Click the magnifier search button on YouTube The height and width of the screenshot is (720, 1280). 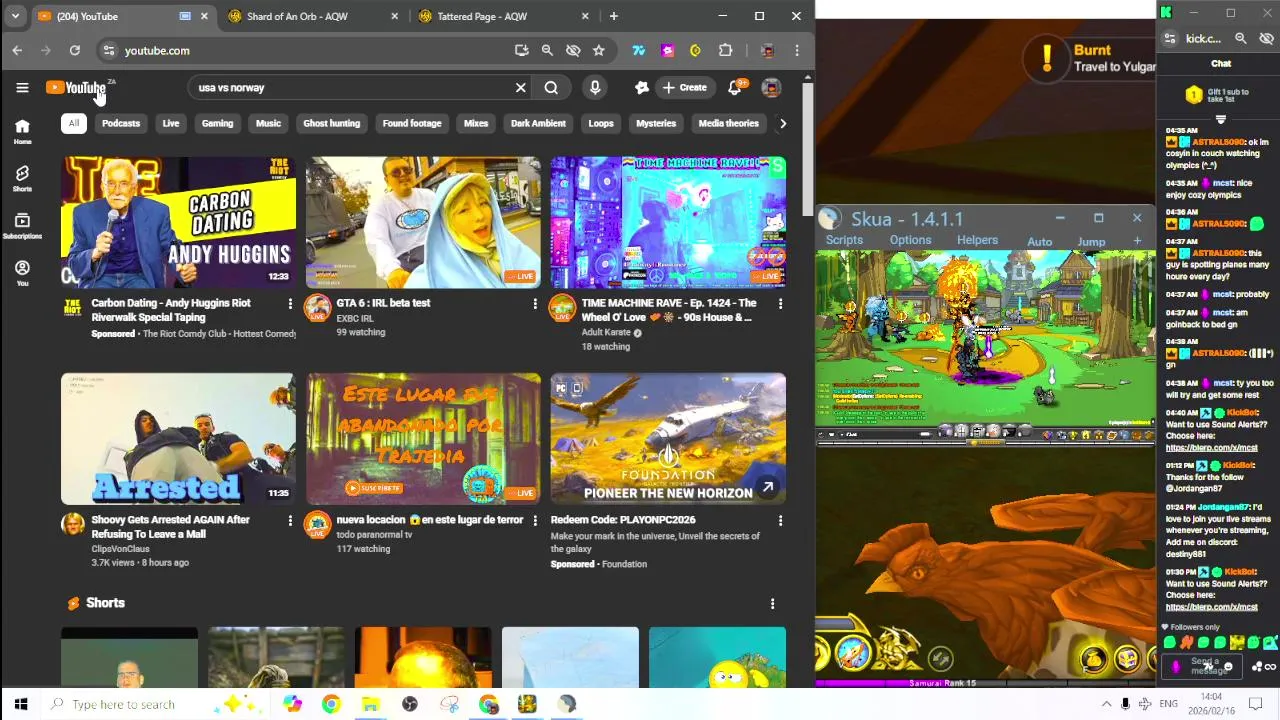(551, 88)
